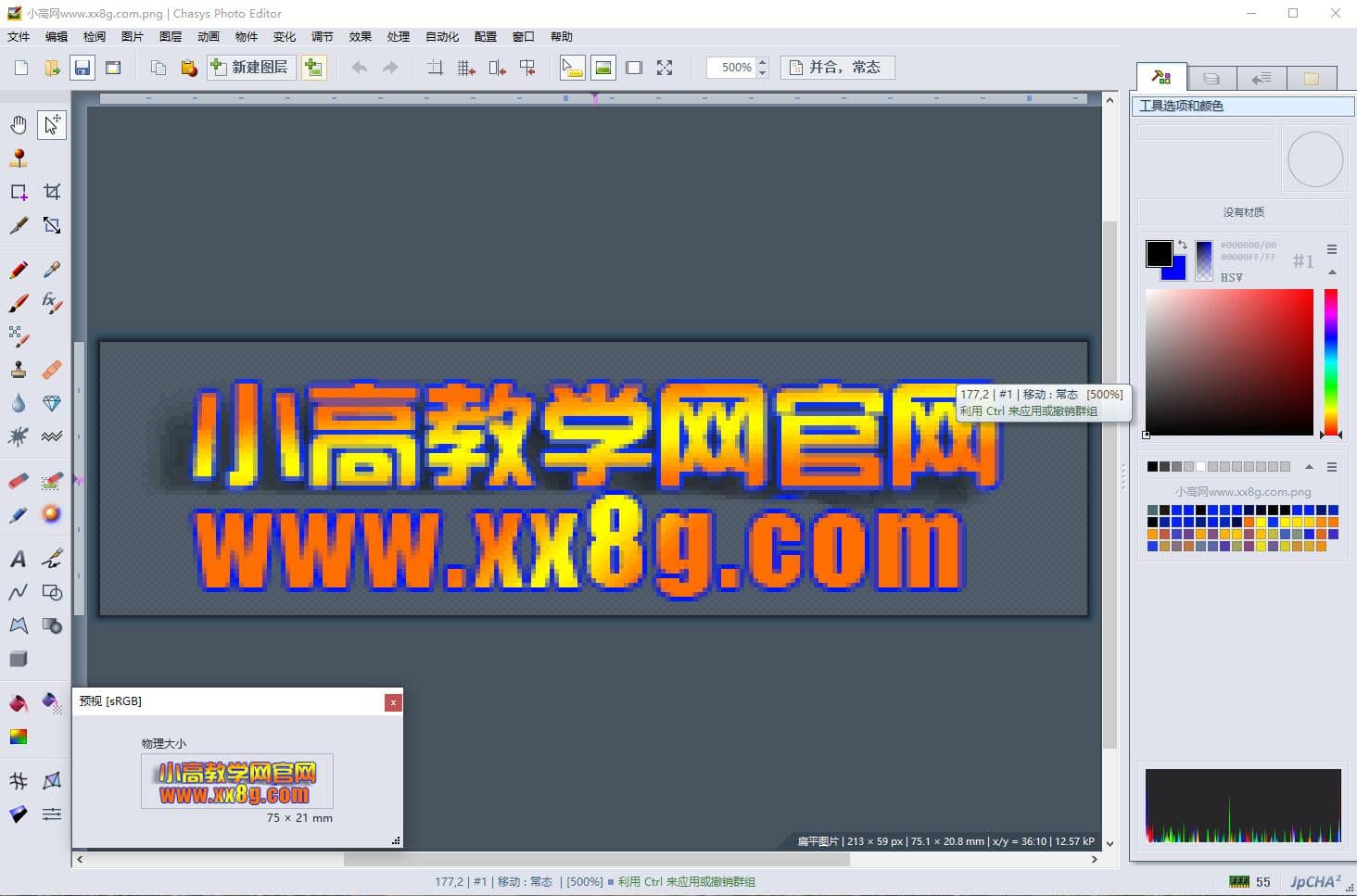
Task: Select the Eyedropper tool
Action: [x=52, y=270]
